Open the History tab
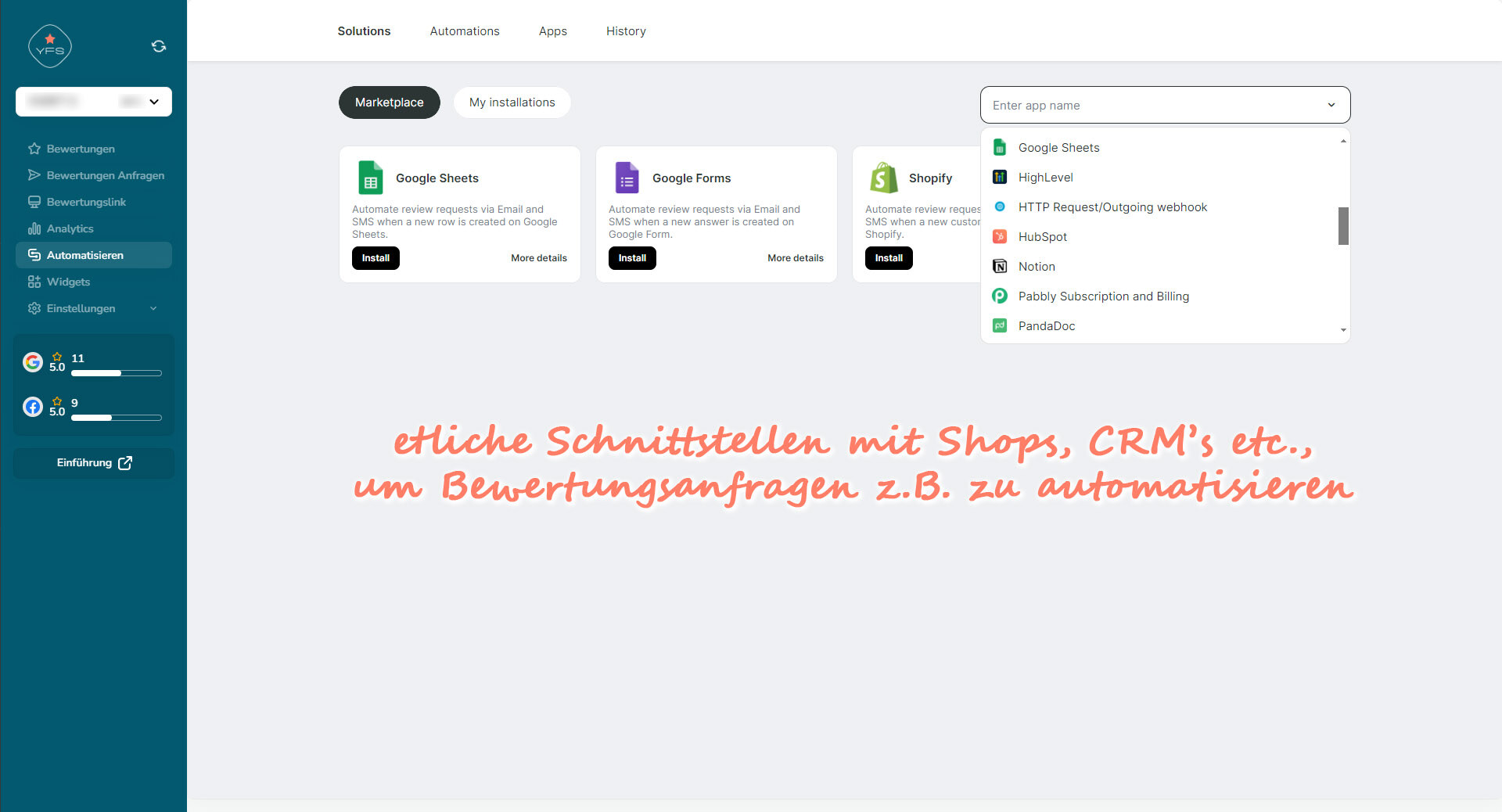The image size is (1502, 812). (625, 31)
